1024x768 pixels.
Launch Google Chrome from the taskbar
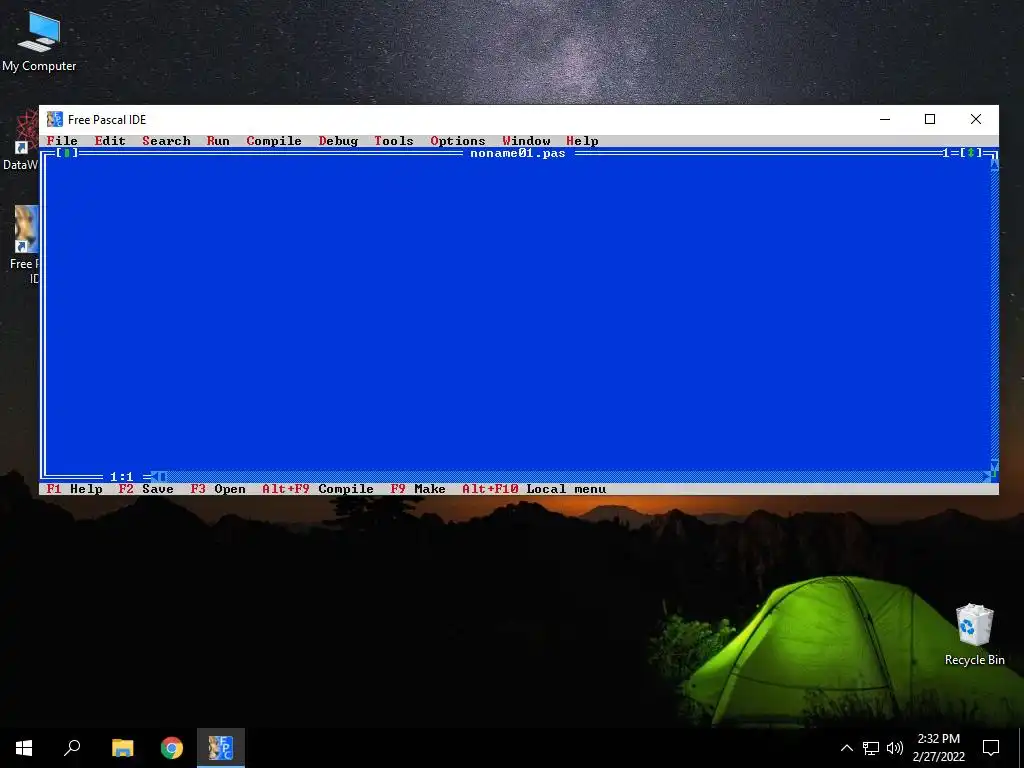(172, 748)
